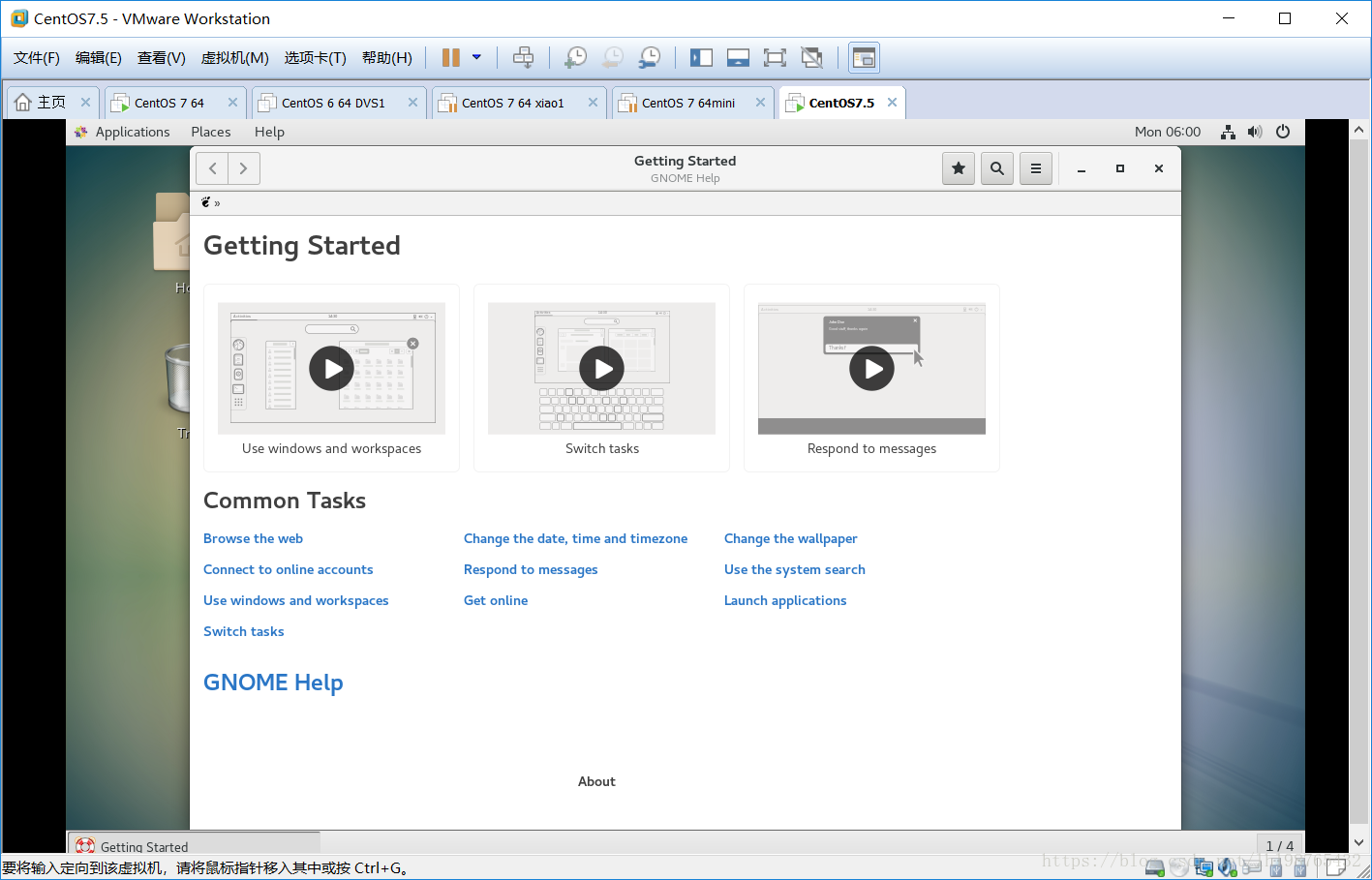This screenshot has width=1372, height=880.
Task: Open the 选项卡(T) menu
Action: click(316, 58)
